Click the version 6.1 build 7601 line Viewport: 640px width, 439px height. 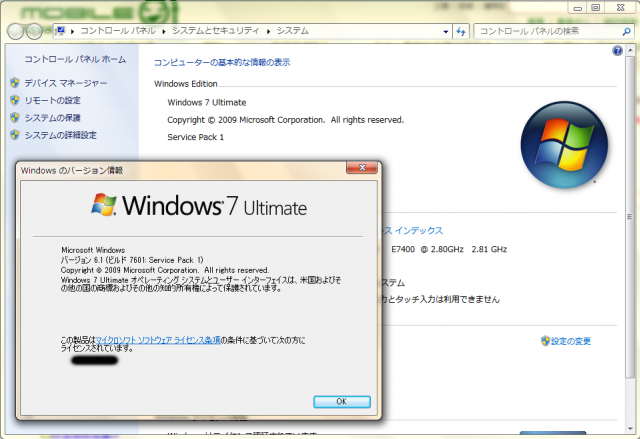pyautogui.click(x=132, y=260)
